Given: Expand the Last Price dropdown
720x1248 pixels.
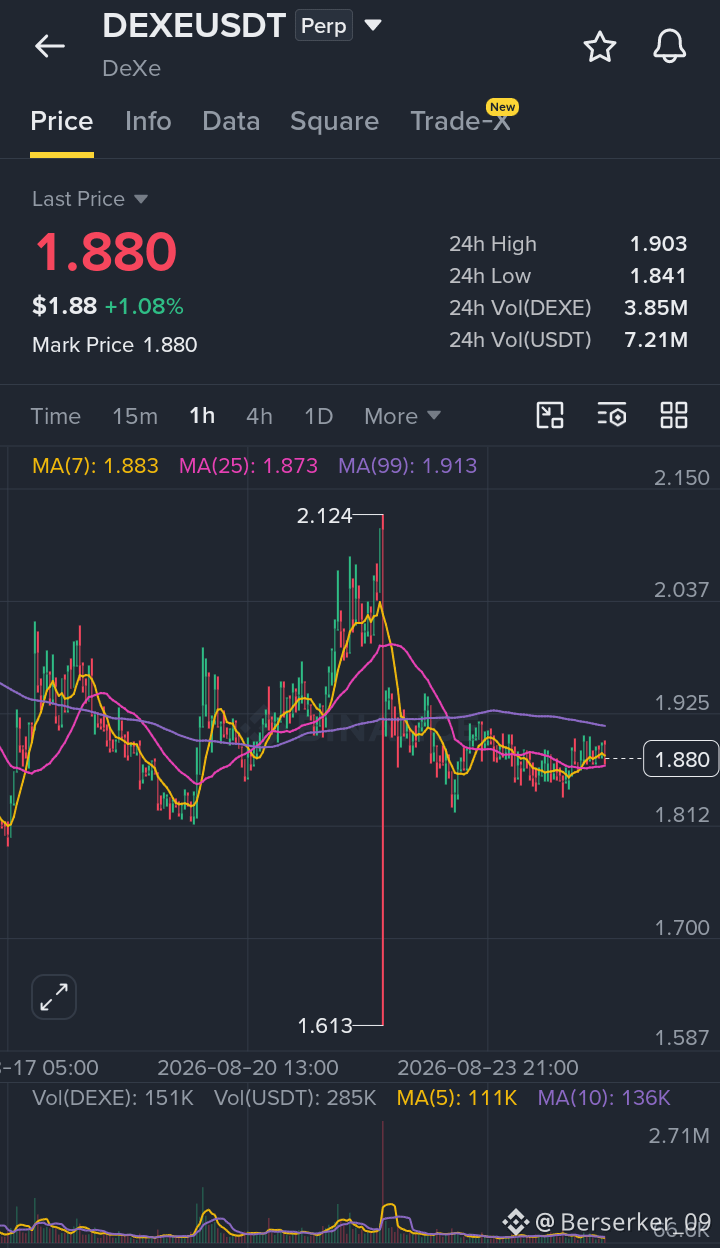Looking at the screenshot, I should 141,199.
